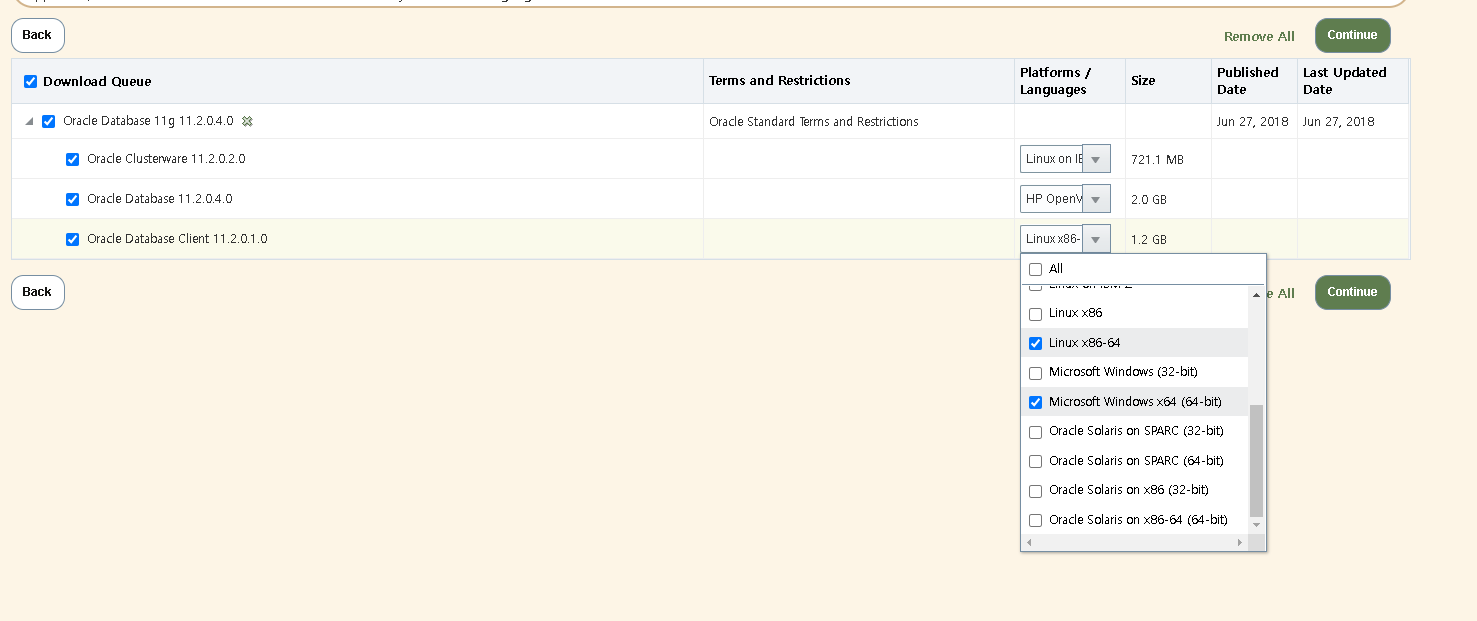Check Microsoft Windows (32-bit) option

coord(1035,373)
